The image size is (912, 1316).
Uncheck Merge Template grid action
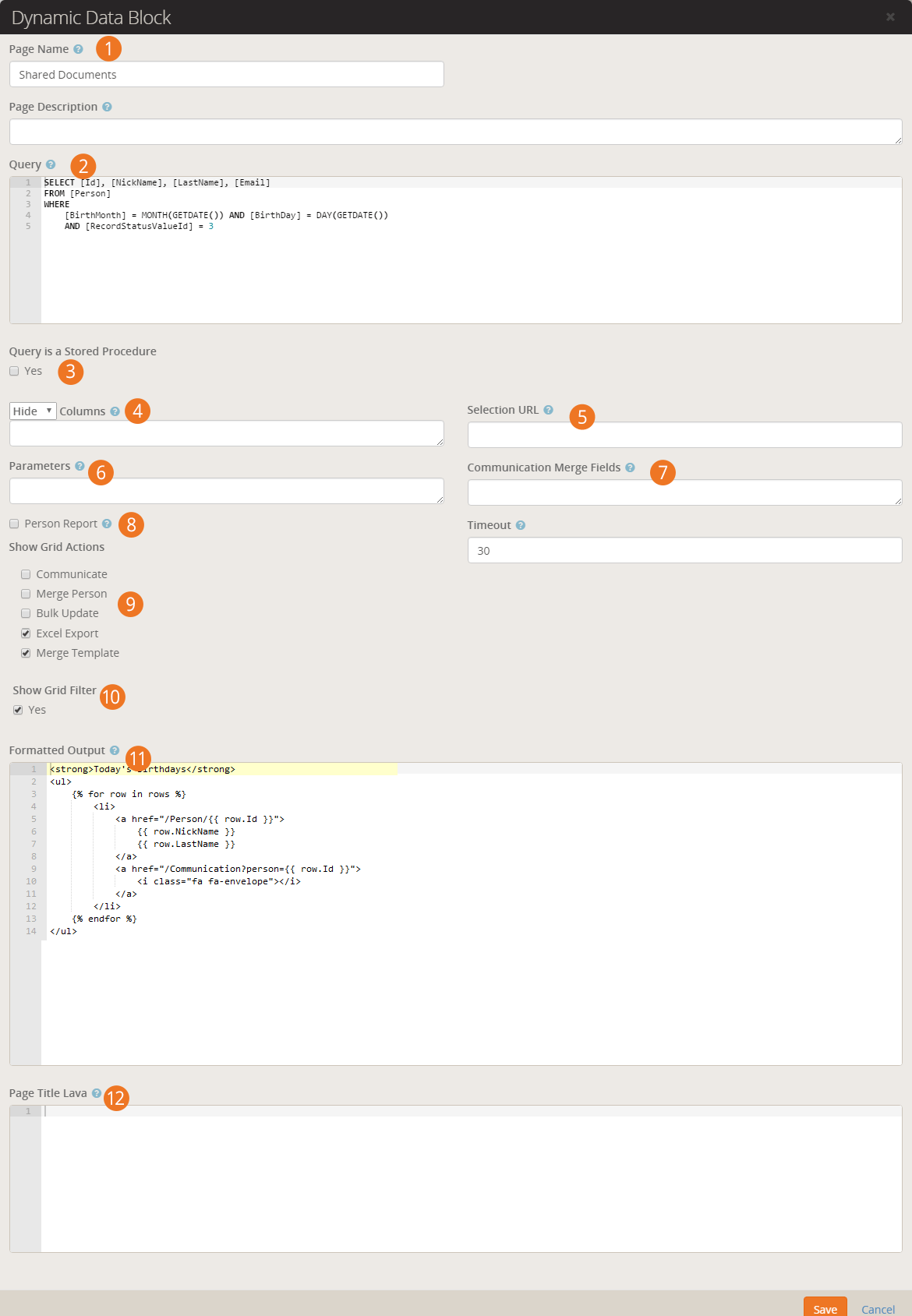26,653
